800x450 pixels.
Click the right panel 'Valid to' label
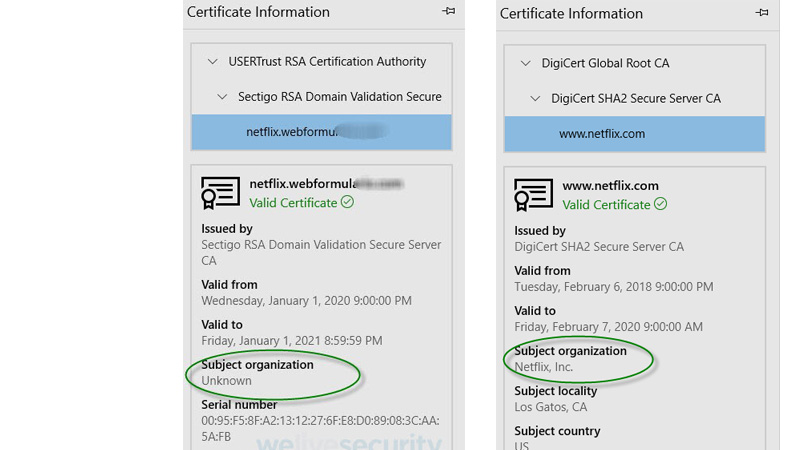pos(535,311)
